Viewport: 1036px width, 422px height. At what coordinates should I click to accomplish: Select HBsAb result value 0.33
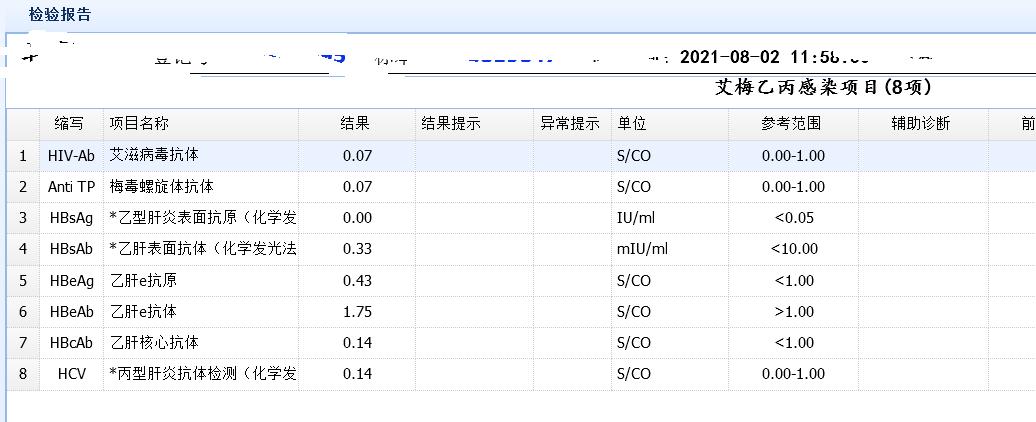[357, 249]
